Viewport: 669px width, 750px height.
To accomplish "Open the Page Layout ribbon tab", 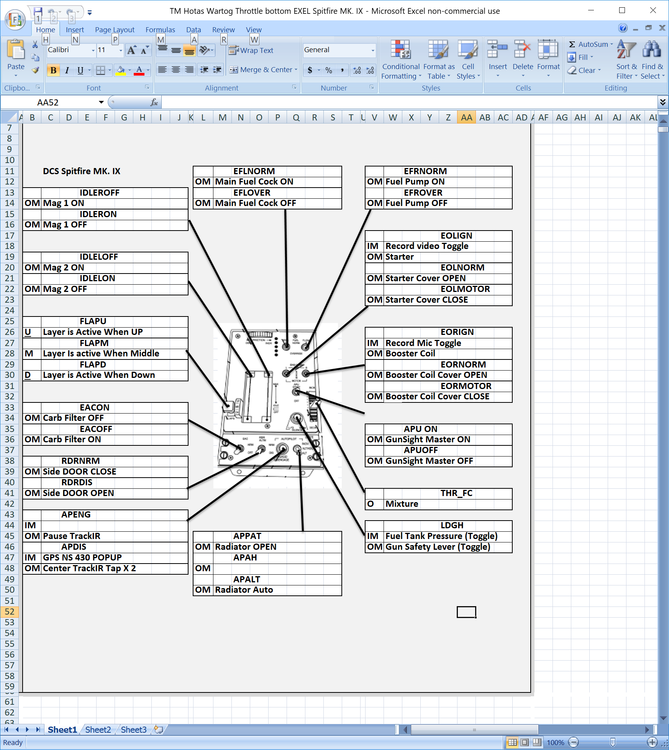I will [115, 30].
